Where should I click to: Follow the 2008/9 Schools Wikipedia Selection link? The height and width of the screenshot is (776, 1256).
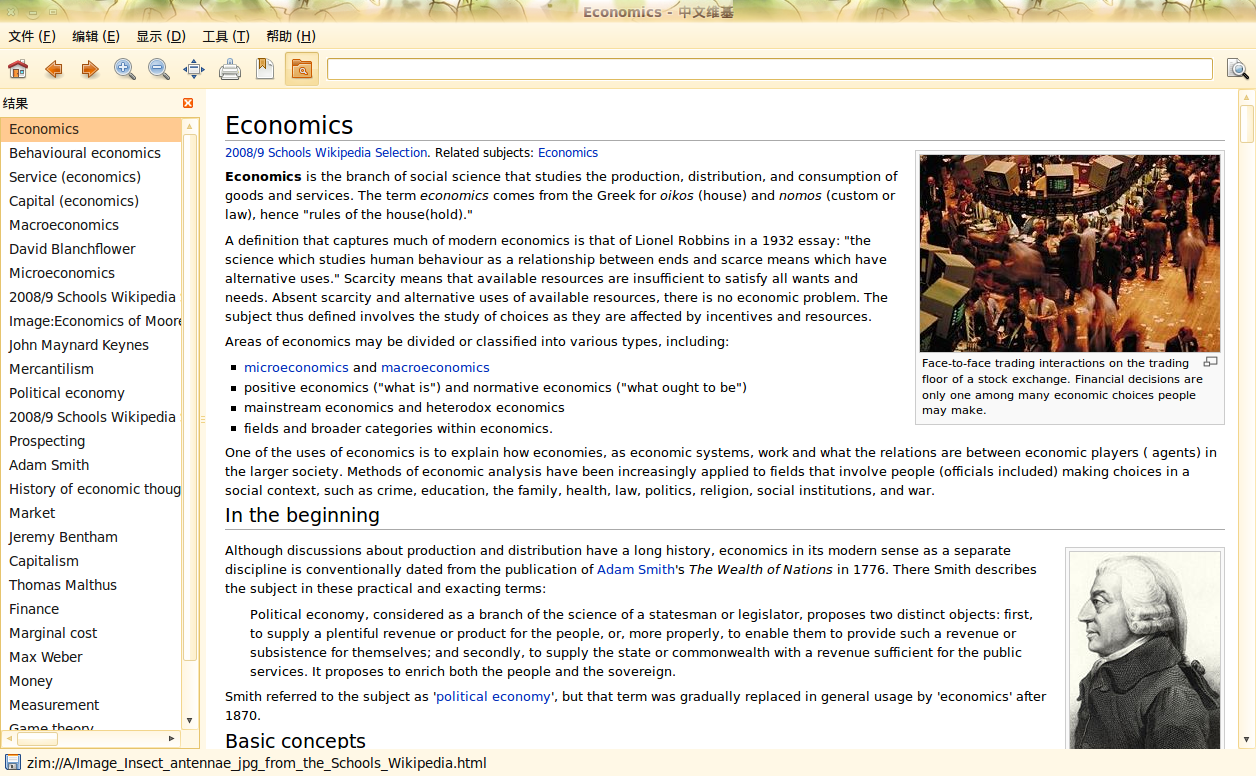(326, 153)
